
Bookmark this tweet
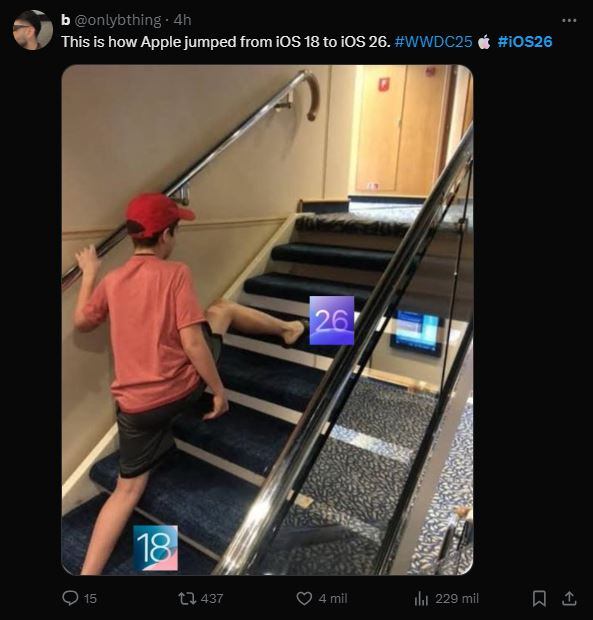click(x=539, y=598)
